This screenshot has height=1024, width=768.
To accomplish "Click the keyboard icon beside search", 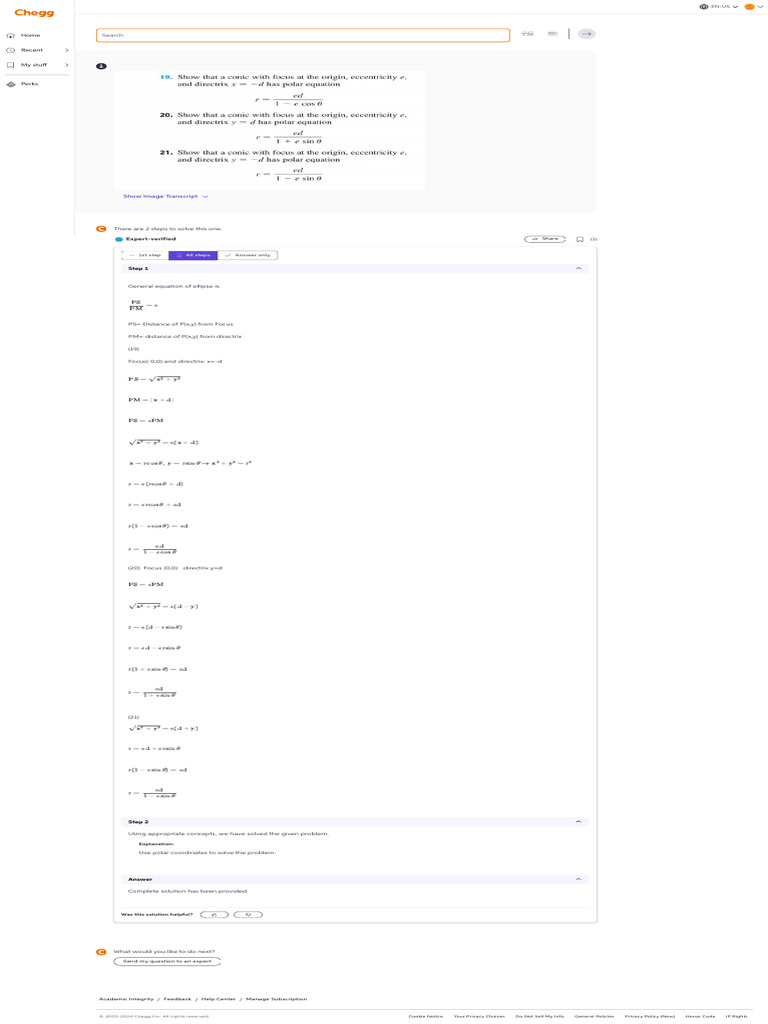I will [x=552, y=33].
